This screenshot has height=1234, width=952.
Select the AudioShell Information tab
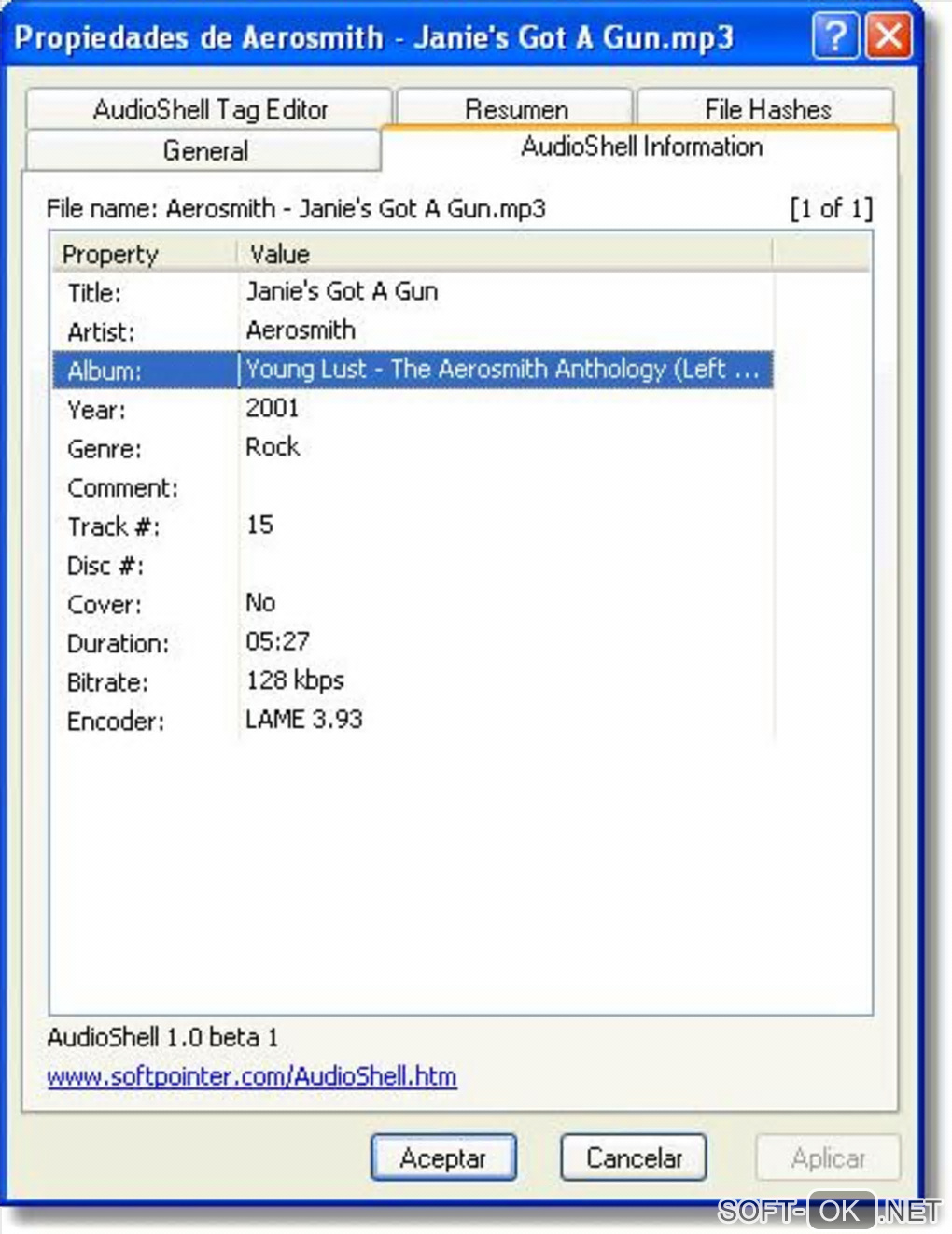[641, 147]
